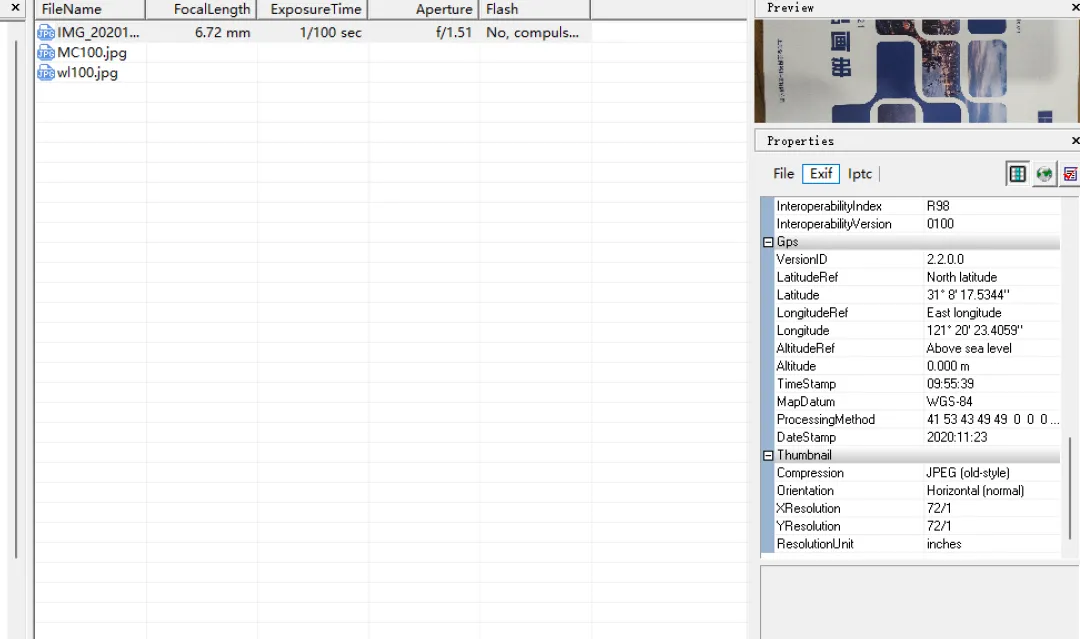
Task: Toggle the grid view icon in Properties
Action: pyautogui.click(x=1017, y=174)
